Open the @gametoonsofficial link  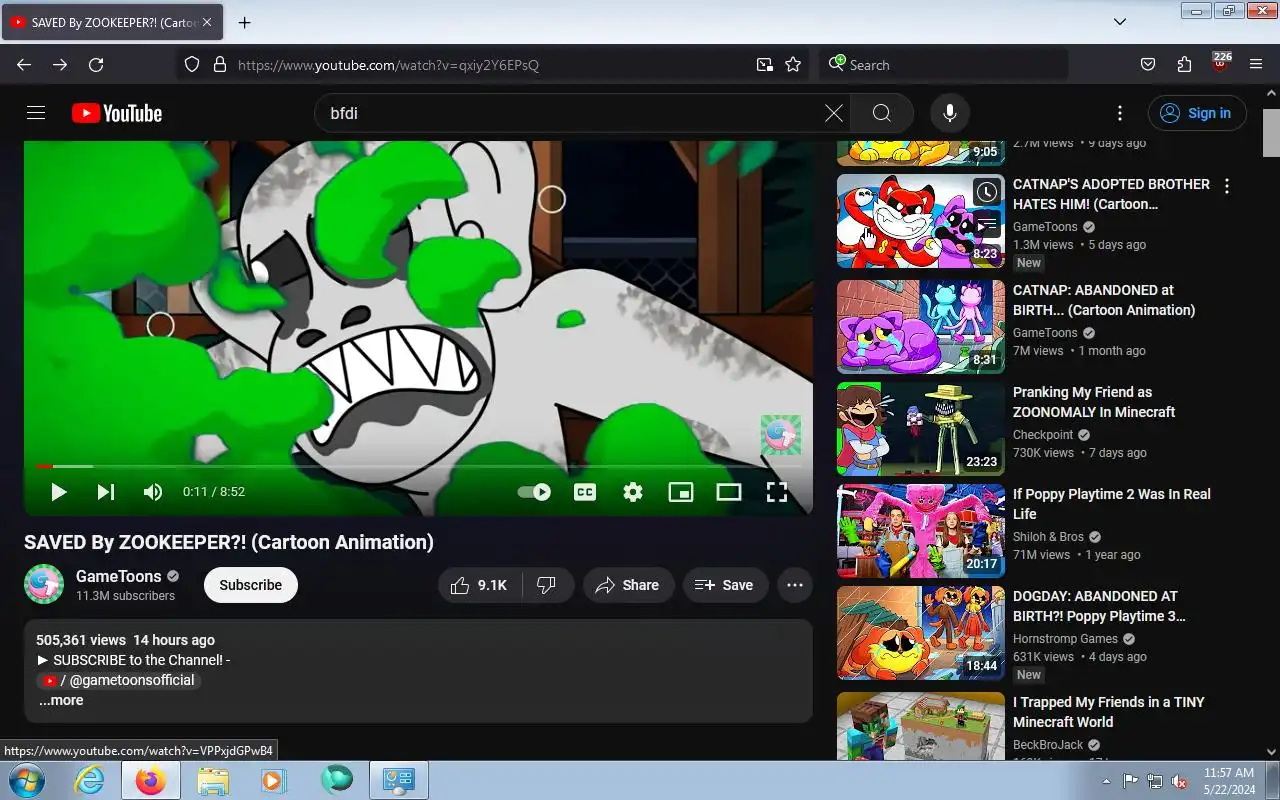tap(119, 680)
